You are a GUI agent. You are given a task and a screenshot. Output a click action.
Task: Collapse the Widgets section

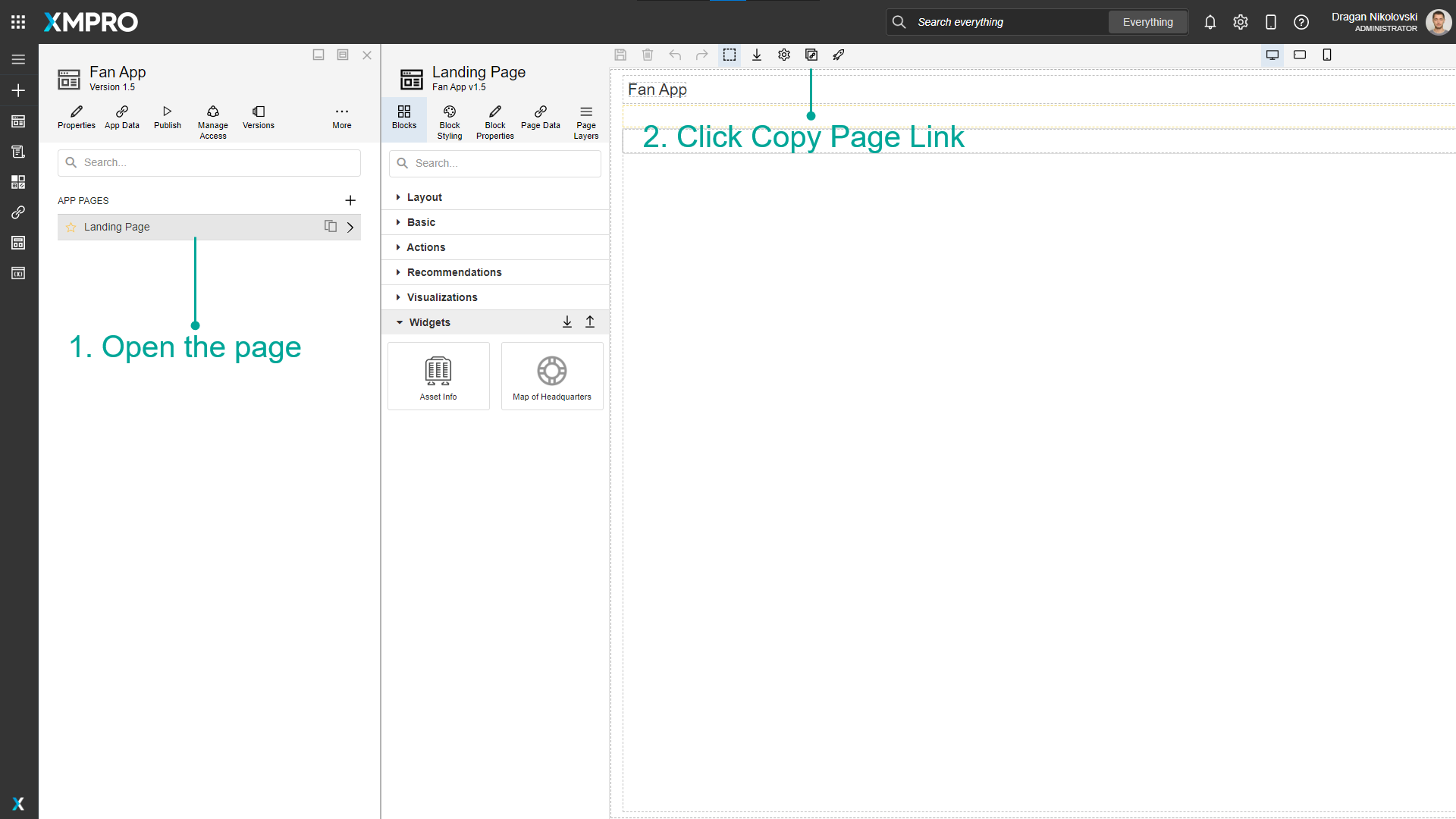[431, 322]
